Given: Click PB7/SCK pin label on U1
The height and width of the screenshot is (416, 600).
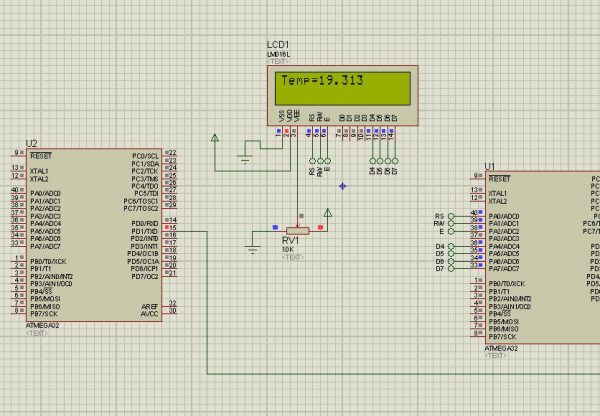Looking at the screenshot, I should click(x=502, y=337).
